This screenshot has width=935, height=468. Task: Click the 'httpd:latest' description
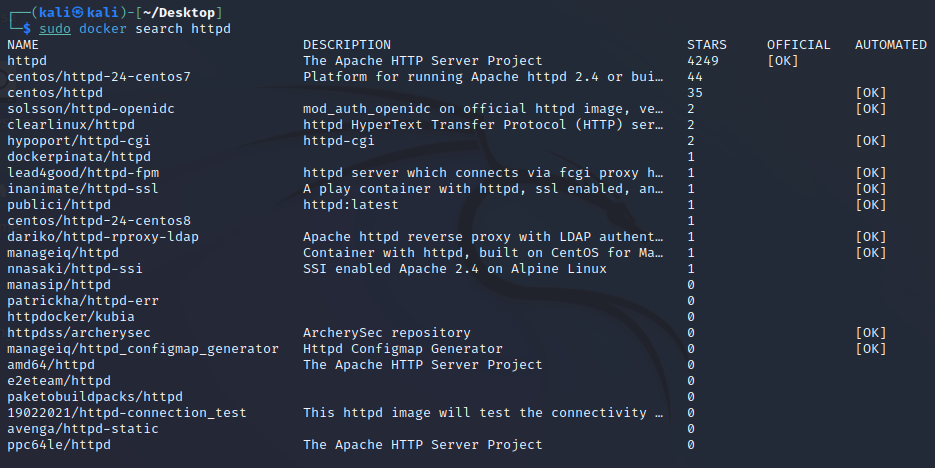pyautogui.click(x=351, y=205)
